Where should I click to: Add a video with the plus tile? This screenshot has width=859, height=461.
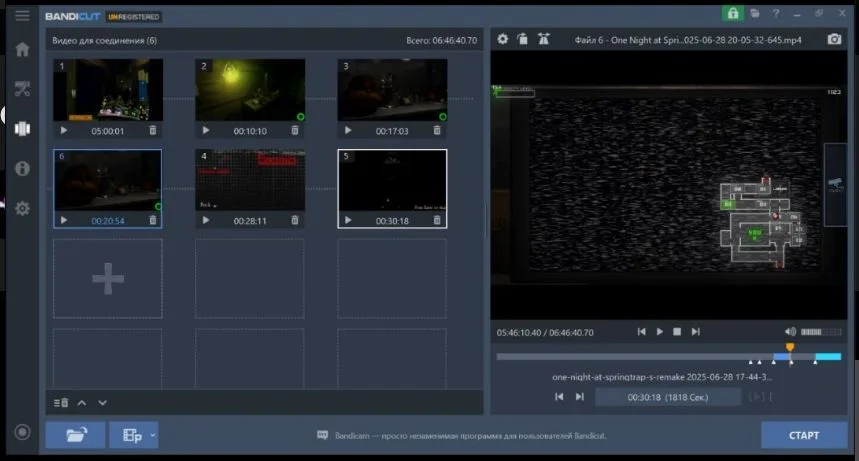point(108,278)
